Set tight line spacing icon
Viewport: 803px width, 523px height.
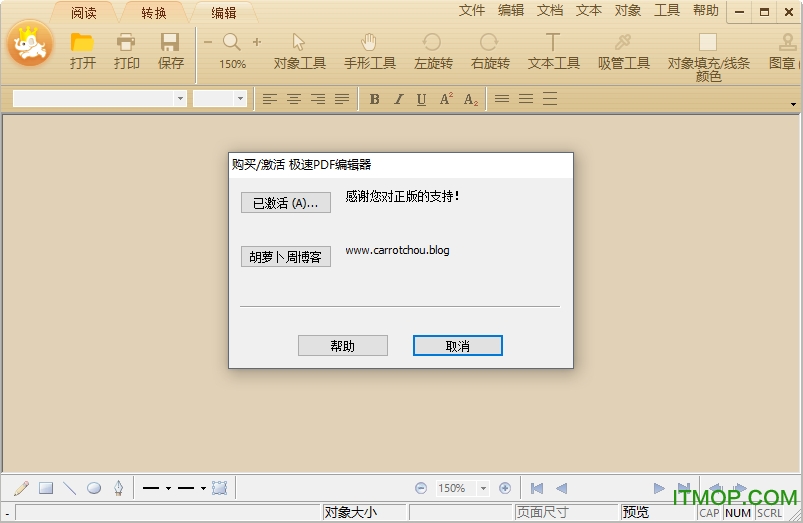pos(502,98)
